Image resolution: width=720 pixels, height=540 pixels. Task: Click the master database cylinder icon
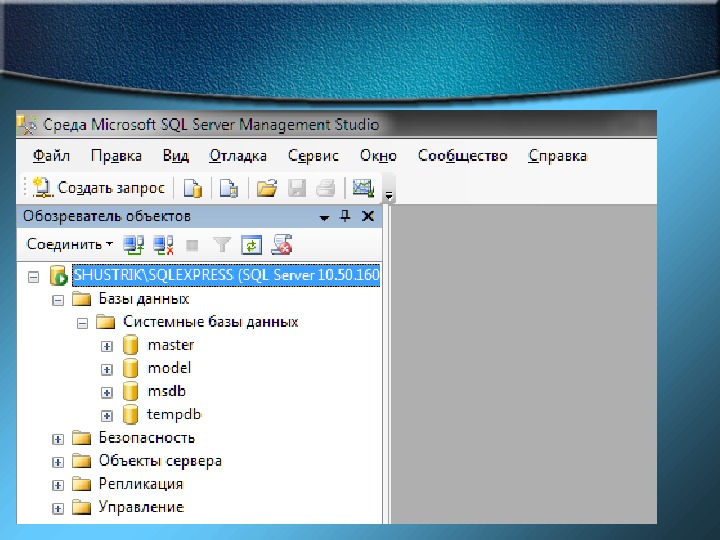[130, 345]
